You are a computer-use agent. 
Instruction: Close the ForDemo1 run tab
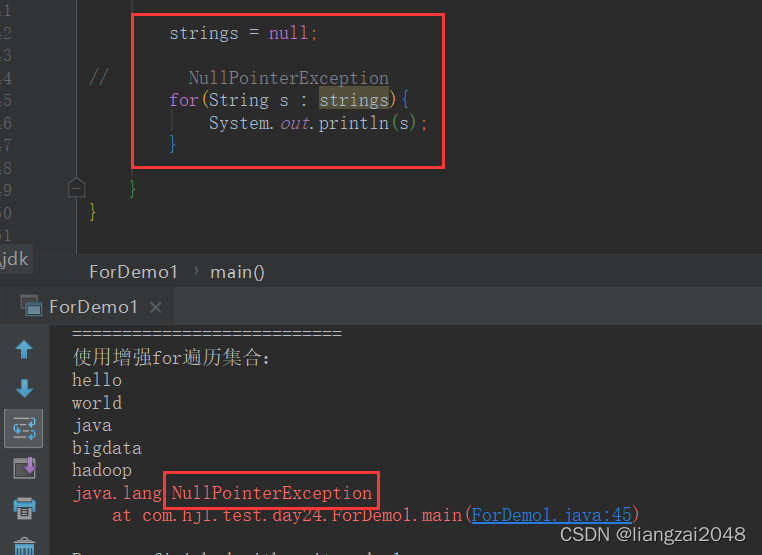click(156, 307)
